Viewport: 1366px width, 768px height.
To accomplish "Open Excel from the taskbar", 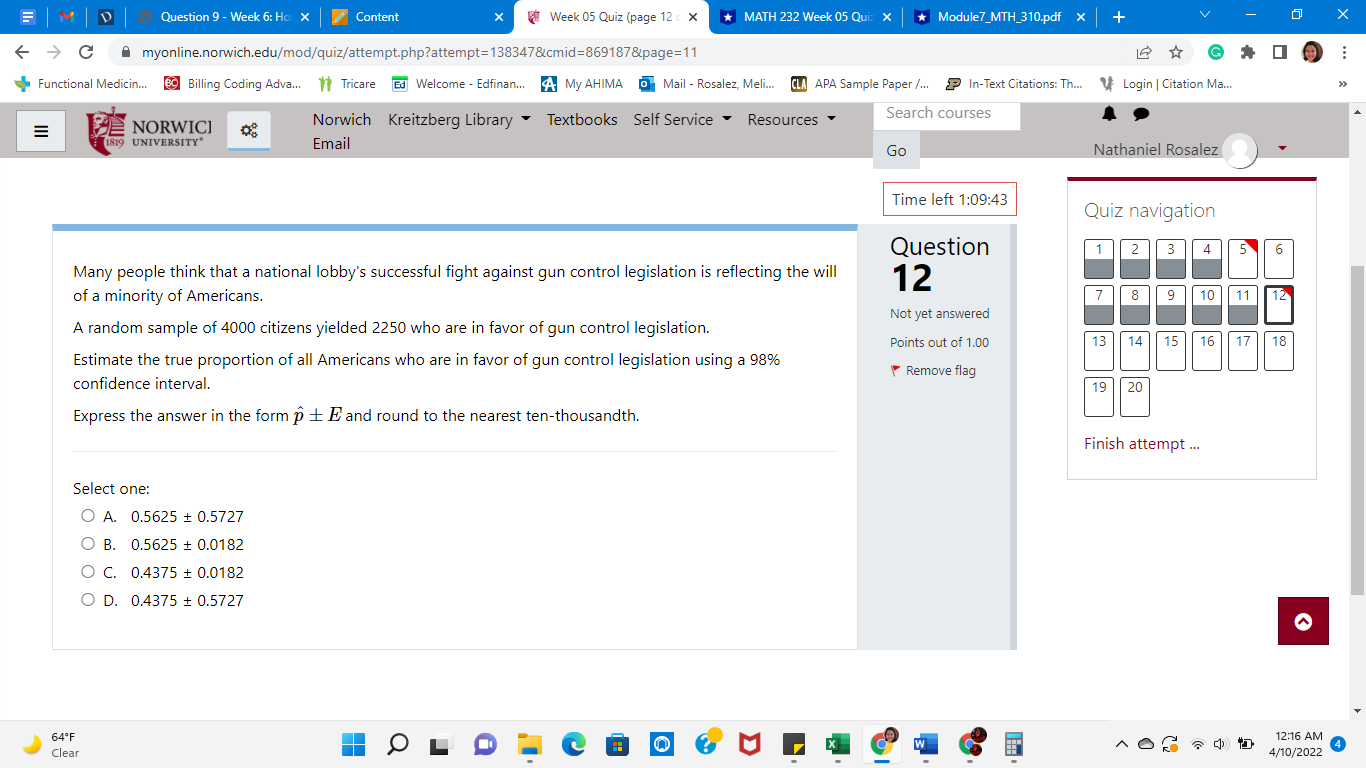I will coord(837,744).
